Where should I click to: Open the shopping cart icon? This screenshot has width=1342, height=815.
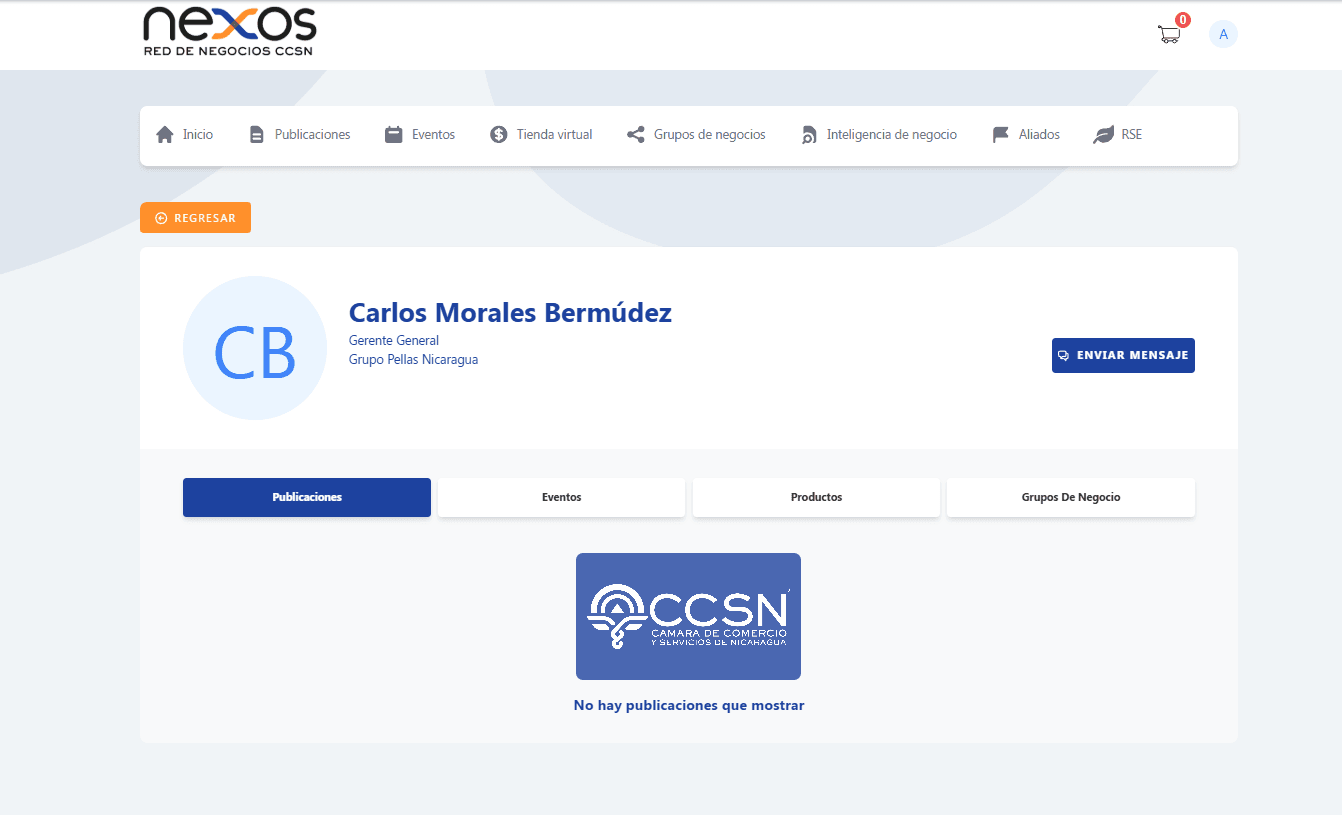click(x=1168, y=34)
